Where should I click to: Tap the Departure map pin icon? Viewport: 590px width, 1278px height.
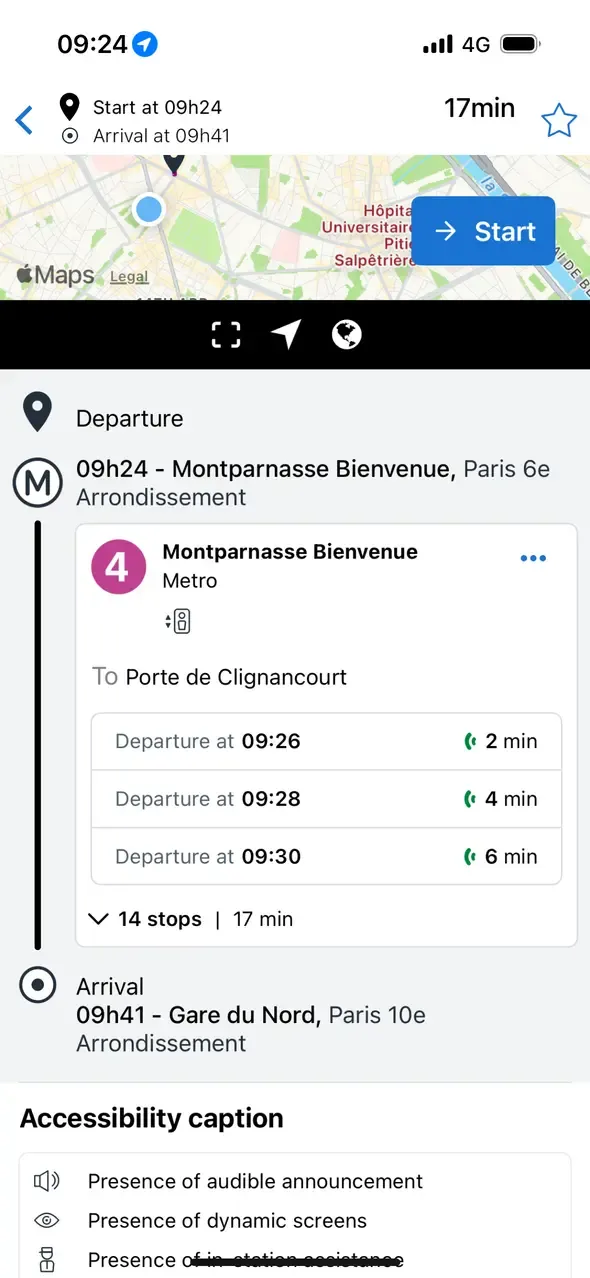pyautogui.click(x=37, y=411)
